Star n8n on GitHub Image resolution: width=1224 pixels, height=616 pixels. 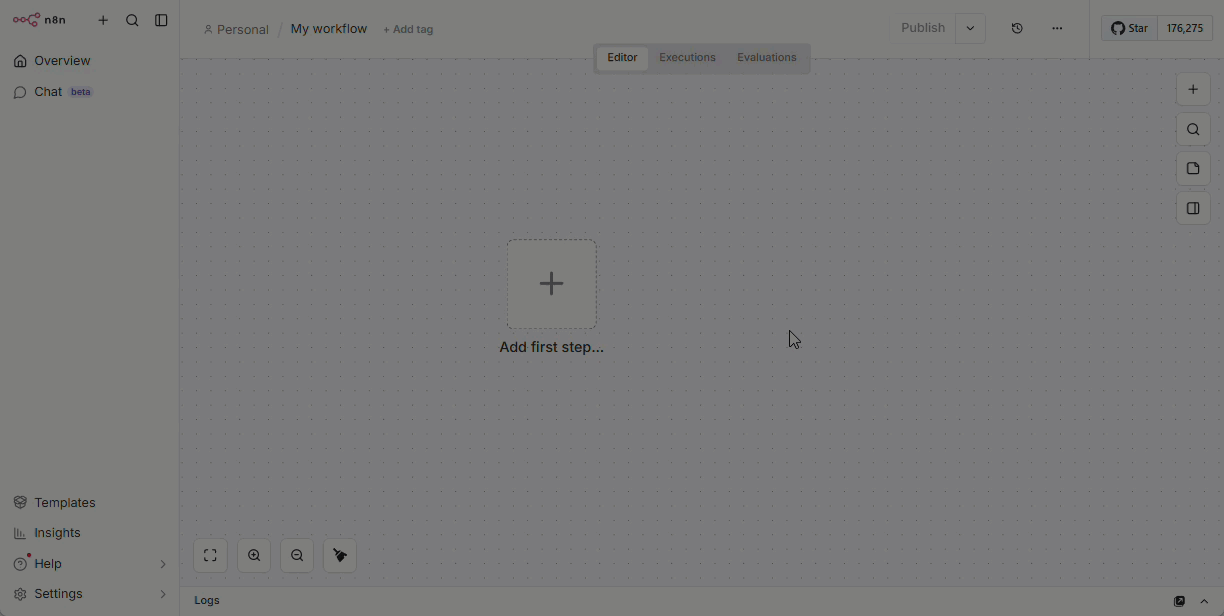pos(1129,28)
